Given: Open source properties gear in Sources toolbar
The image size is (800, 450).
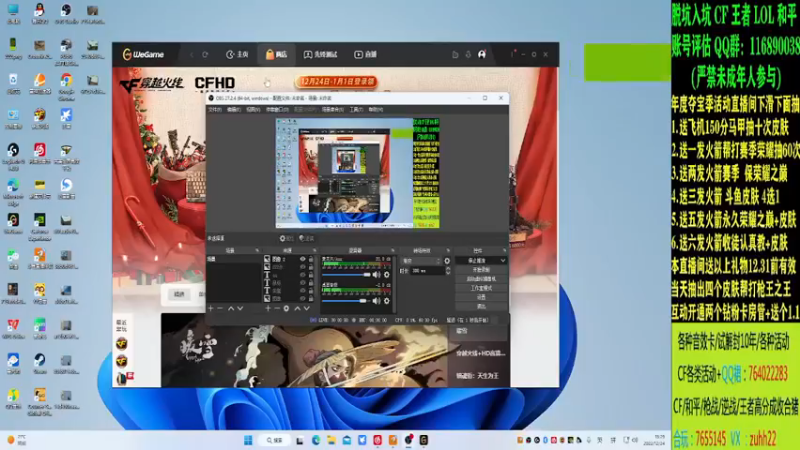Looking at the screenshot, I should [286, 308].
